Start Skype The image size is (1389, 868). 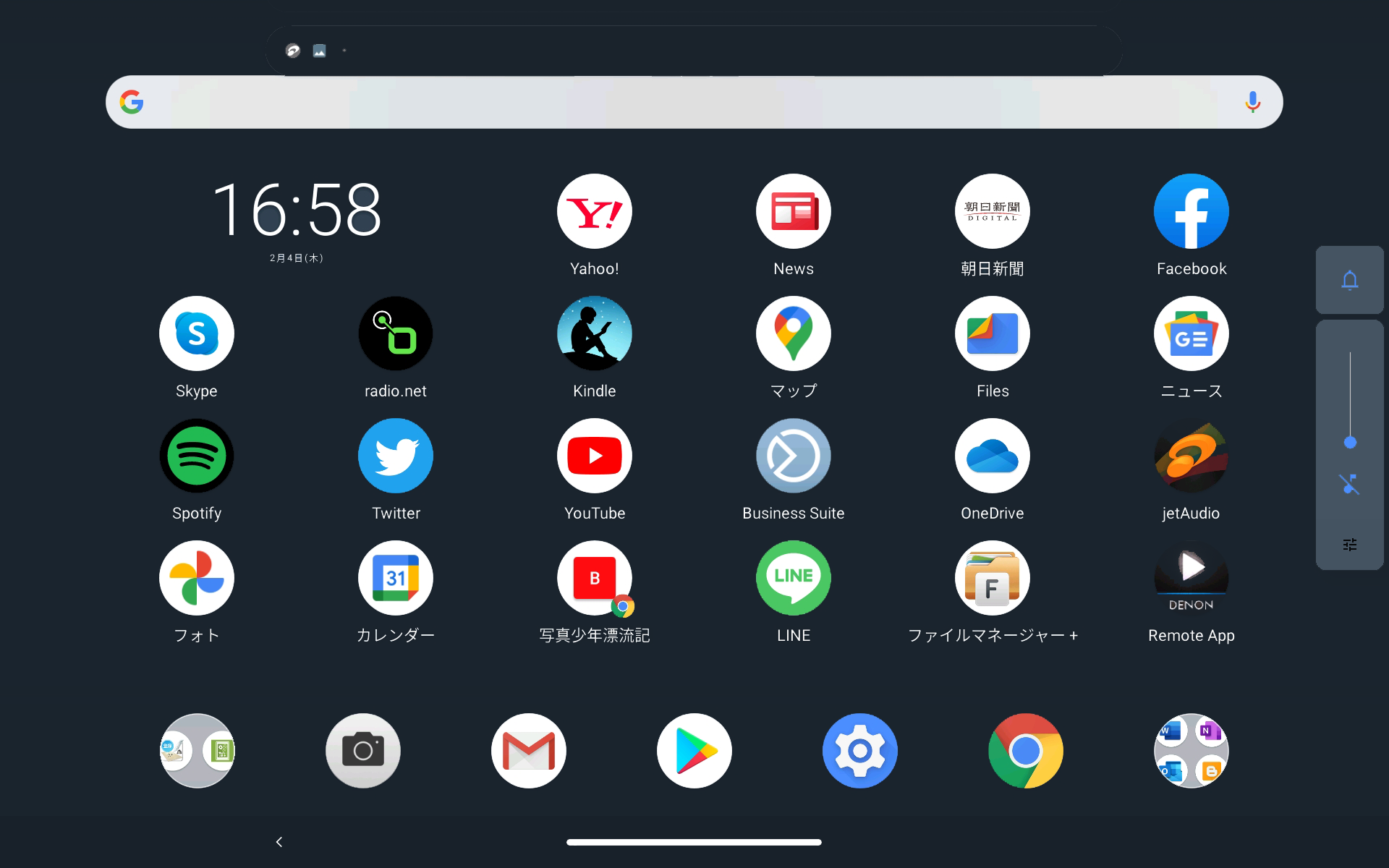196,333
